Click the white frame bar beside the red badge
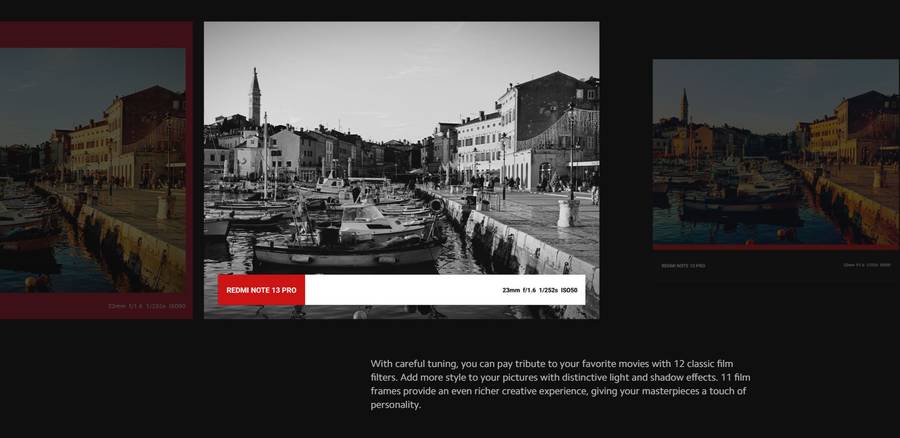Screen dimensions: 900x438 400,290
